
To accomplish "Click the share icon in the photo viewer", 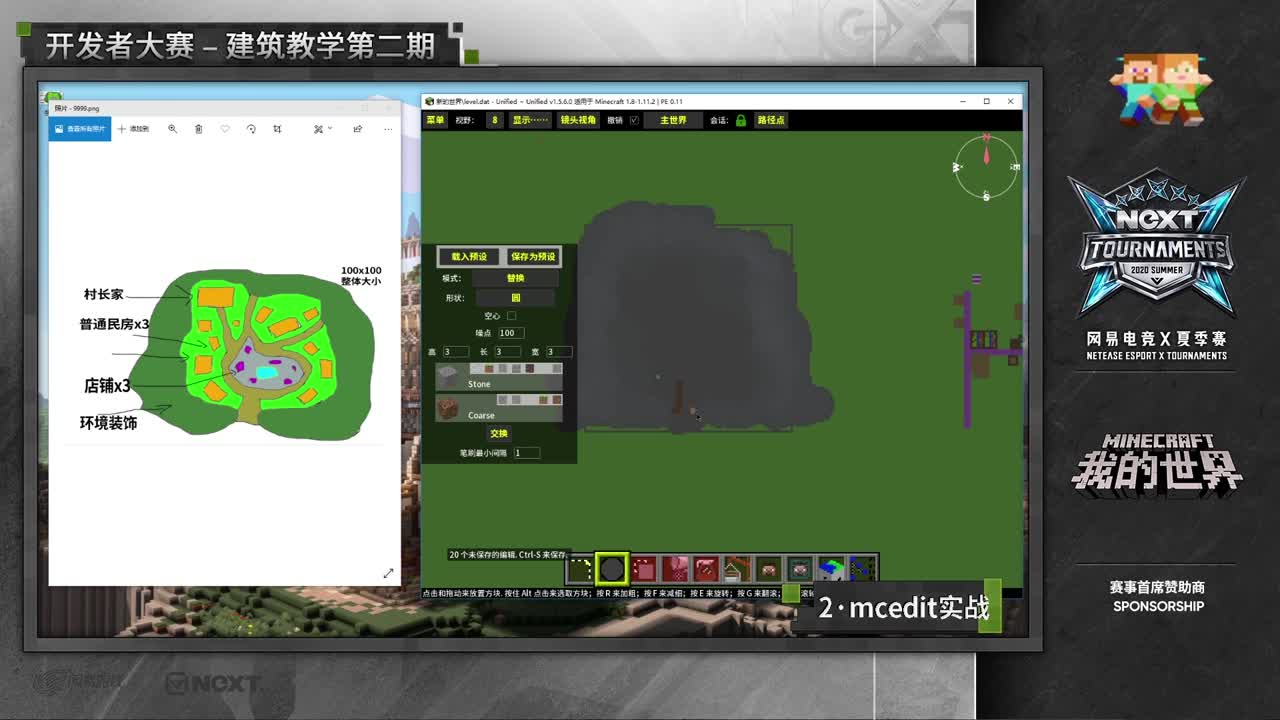I will pos(357,129).
